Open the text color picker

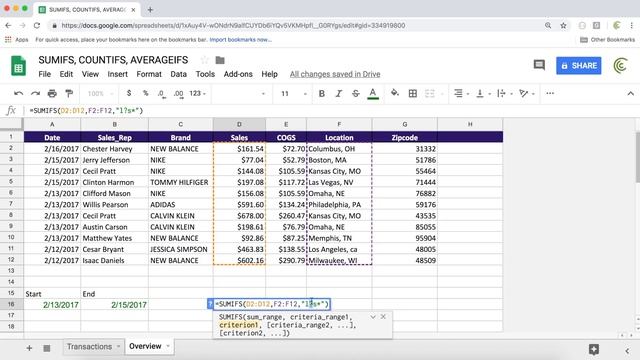(x=373, y=94)
